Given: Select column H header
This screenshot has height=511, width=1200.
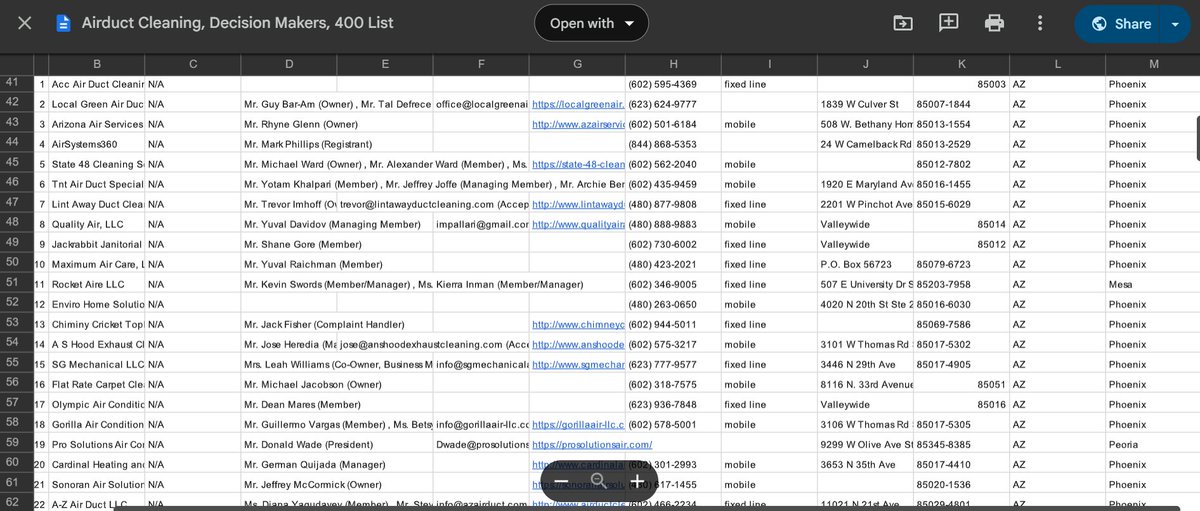Looking at the screenshot, I should [673, 64].
